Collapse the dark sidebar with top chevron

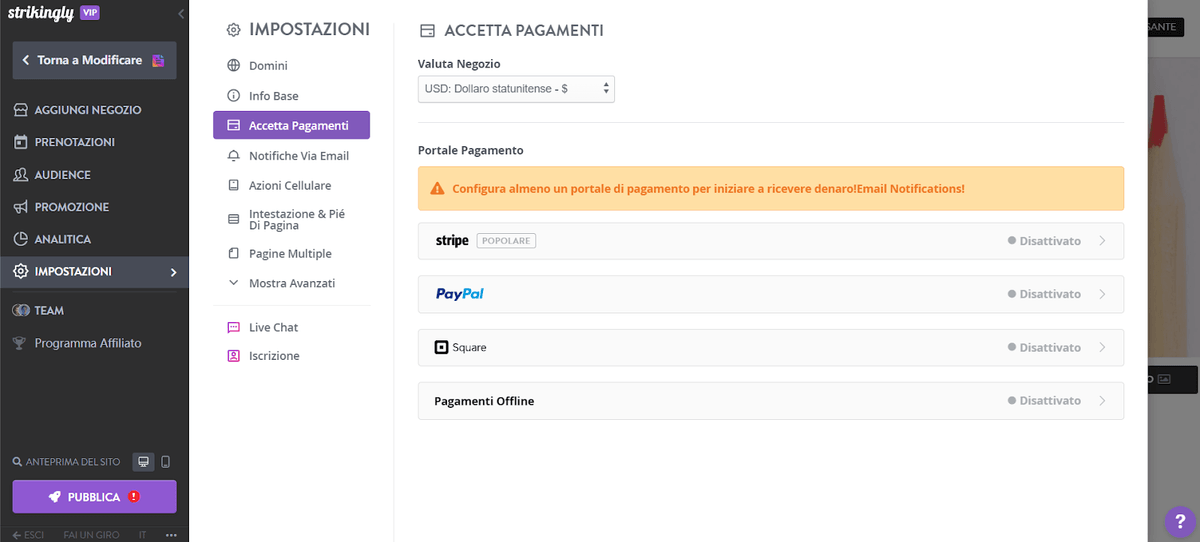tap(181, 14)
